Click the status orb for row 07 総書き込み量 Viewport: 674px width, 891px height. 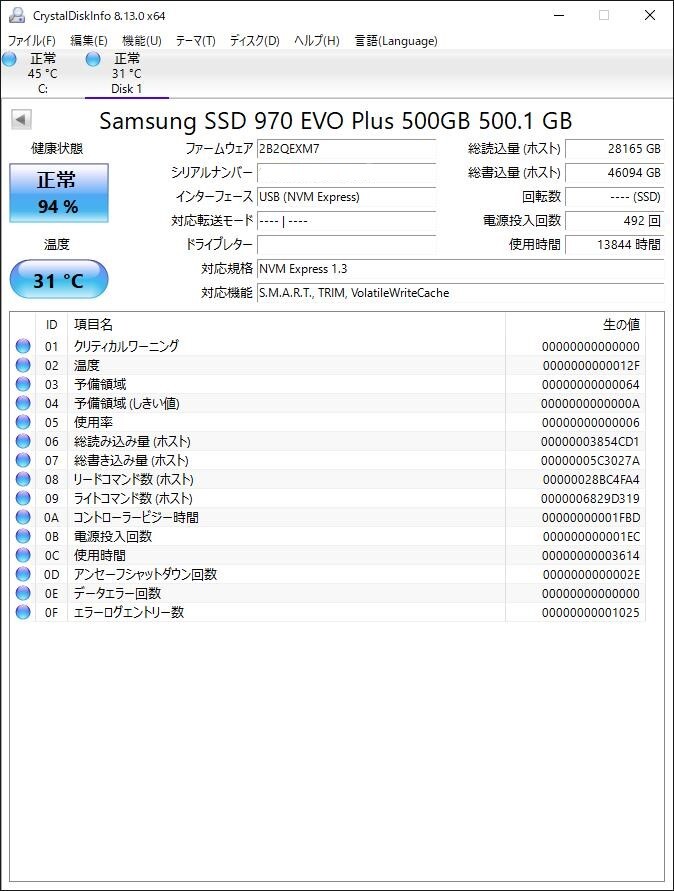tap(23, 460)
